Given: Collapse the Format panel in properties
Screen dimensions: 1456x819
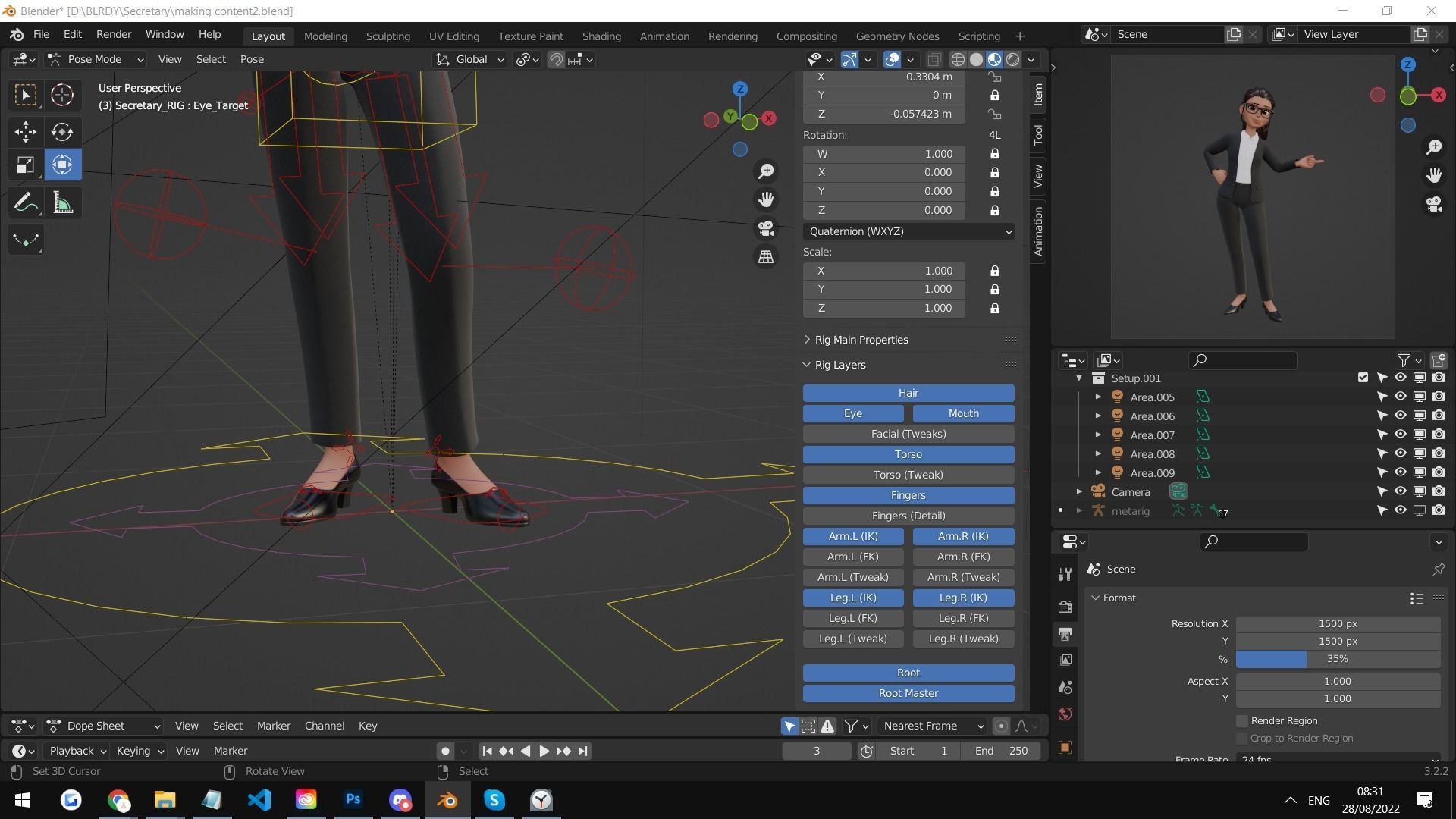Looking at the screenshot, I should (1095, 598).
